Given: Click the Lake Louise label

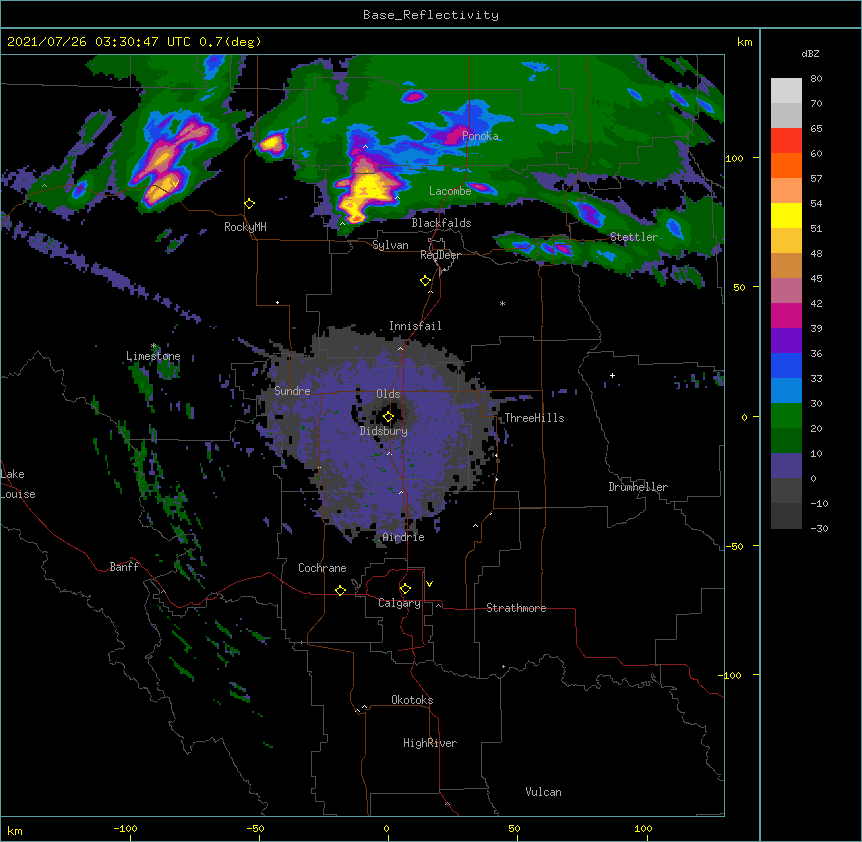Looking at the screenshot, I should [18, 484].
